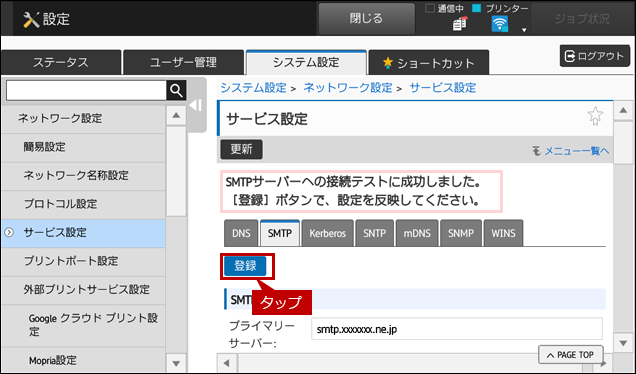Click ネットワーク設定 breadcrumb link
The width and height of the screenshot is (636, 374).
click(x=348, y=88)
